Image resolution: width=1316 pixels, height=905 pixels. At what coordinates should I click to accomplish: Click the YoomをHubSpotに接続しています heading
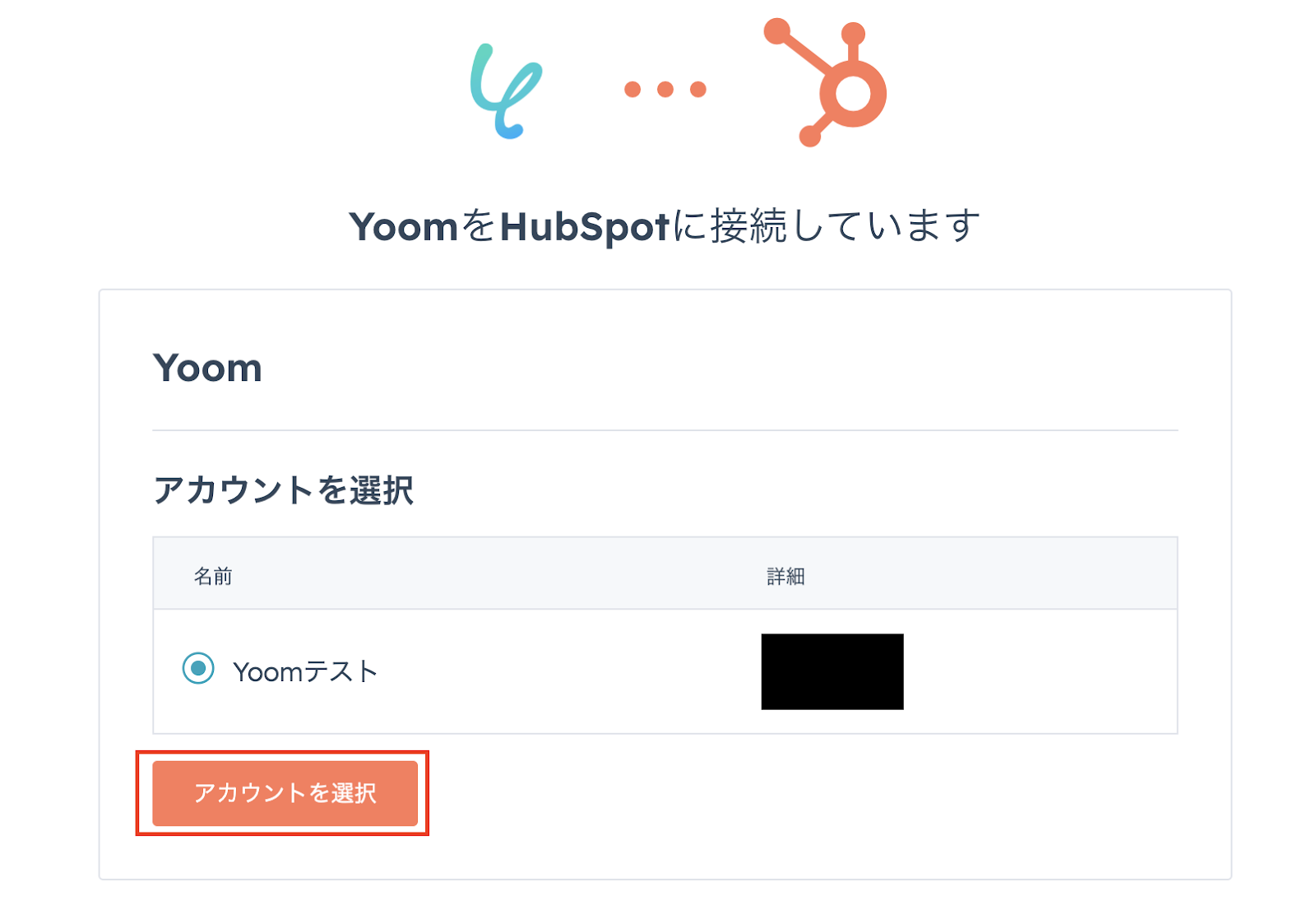click(x=665, y=226)
